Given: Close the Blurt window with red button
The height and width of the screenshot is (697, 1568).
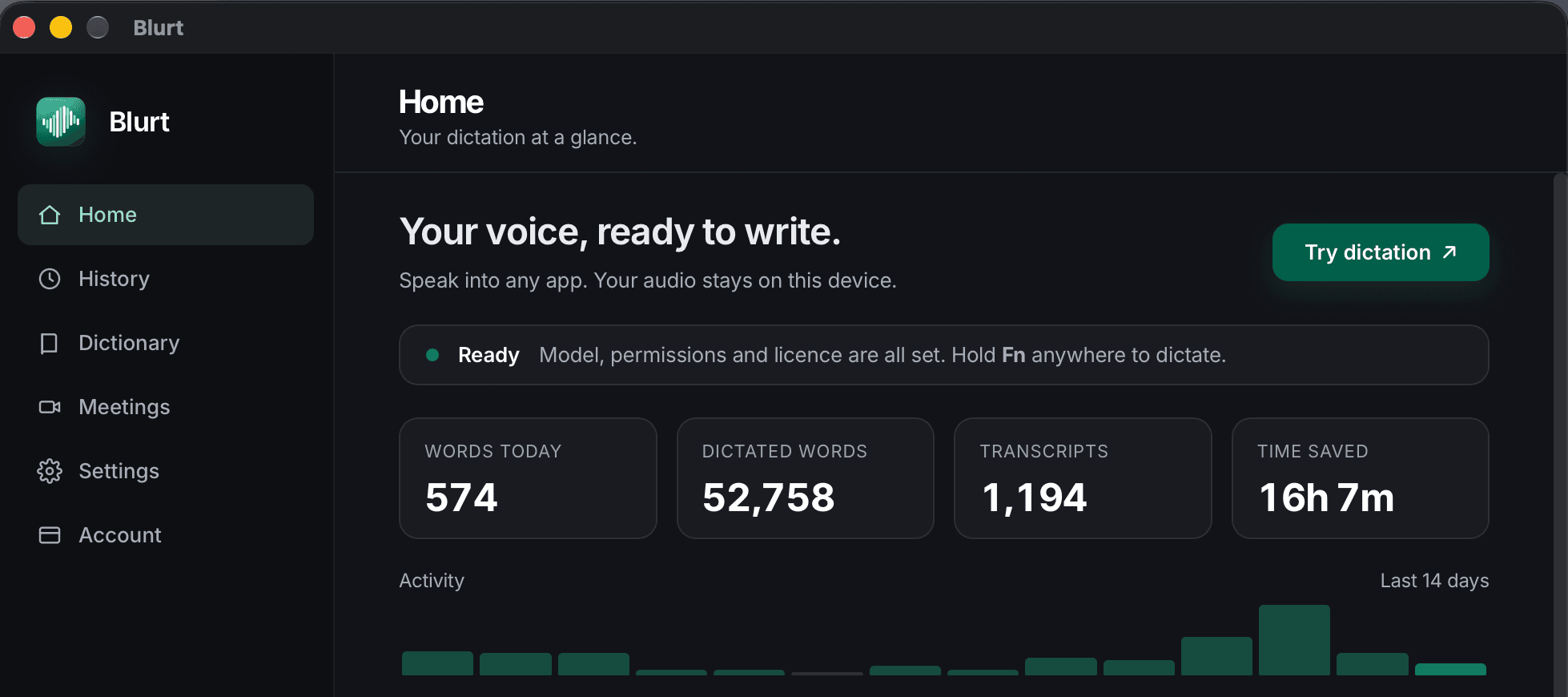Looking at the screenshot, I should (x=24, y=27).
